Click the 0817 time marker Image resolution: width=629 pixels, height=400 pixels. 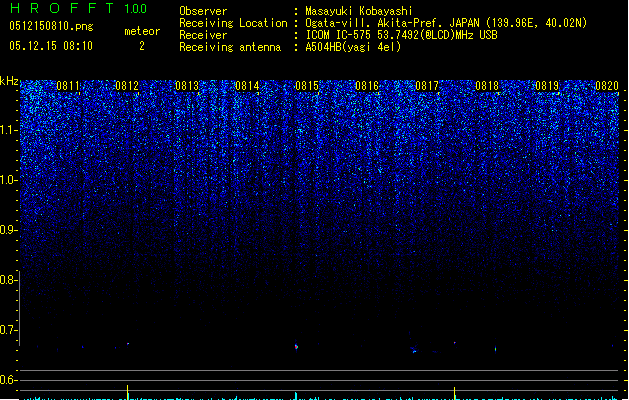(x=427, y=86)
